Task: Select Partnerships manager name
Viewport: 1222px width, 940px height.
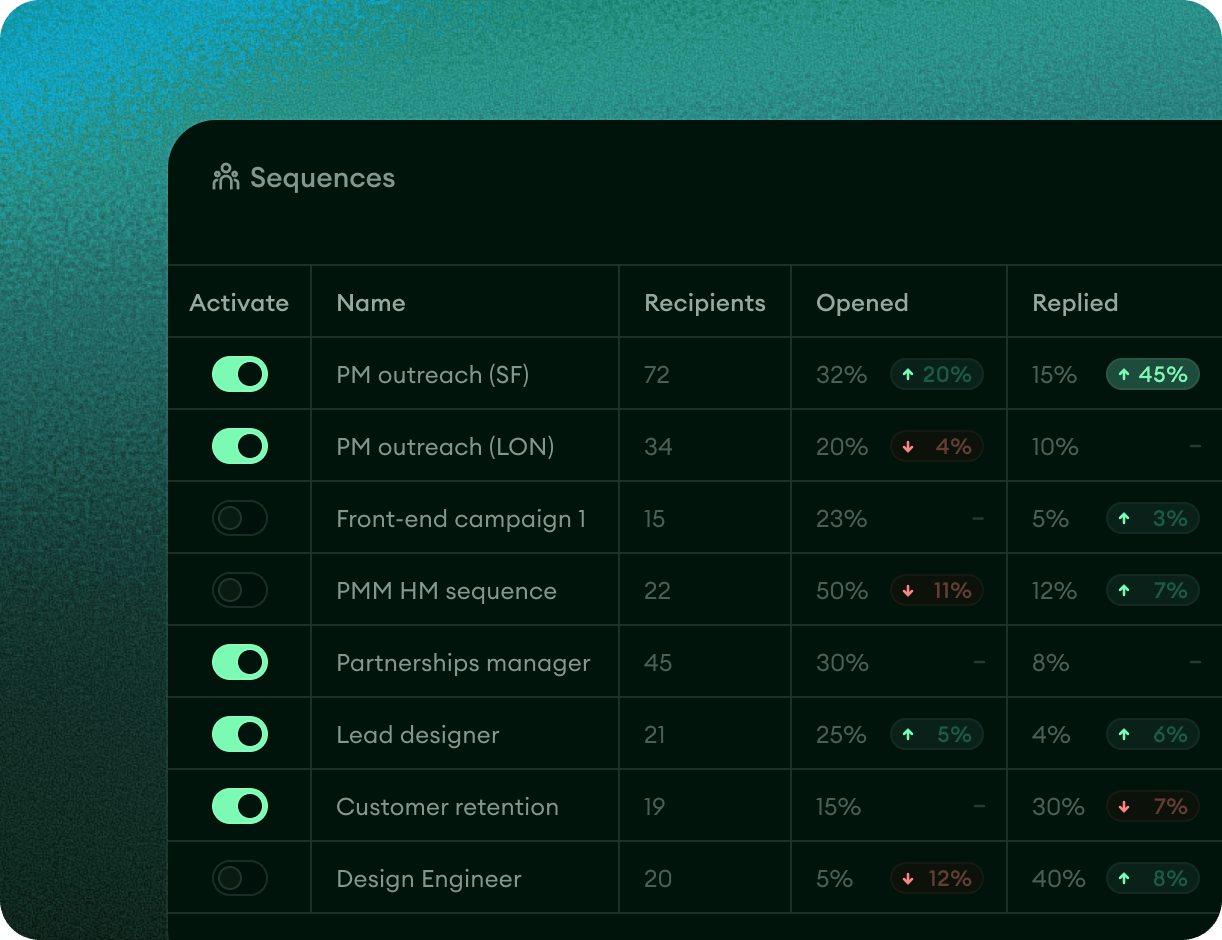Action: 463,663
